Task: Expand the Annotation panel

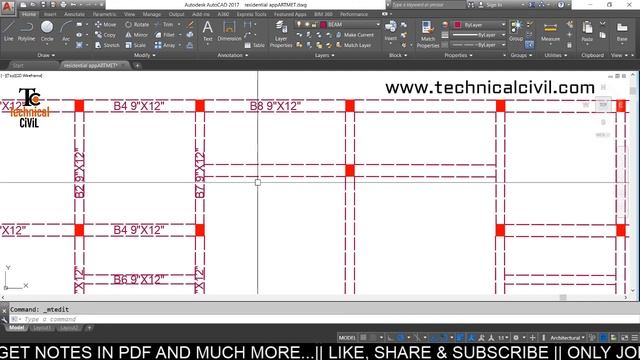Action: point(233,55)
